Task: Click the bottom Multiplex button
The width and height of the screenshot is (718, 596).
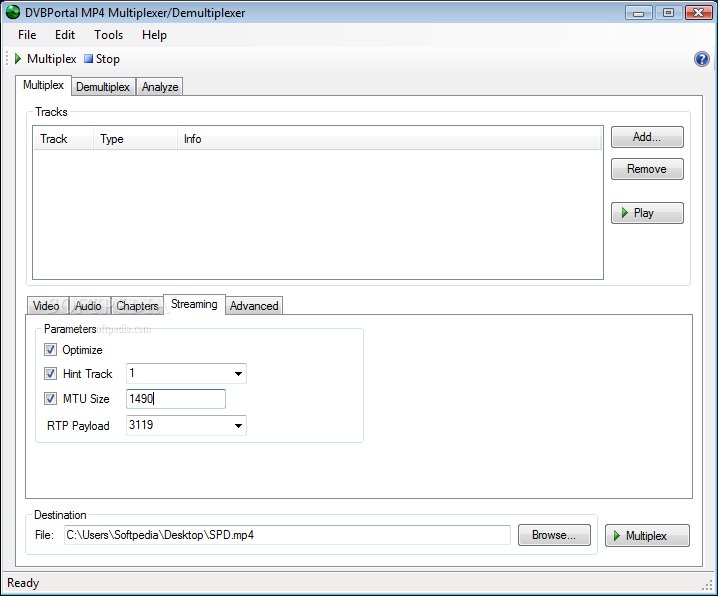Action: point(647,536)
